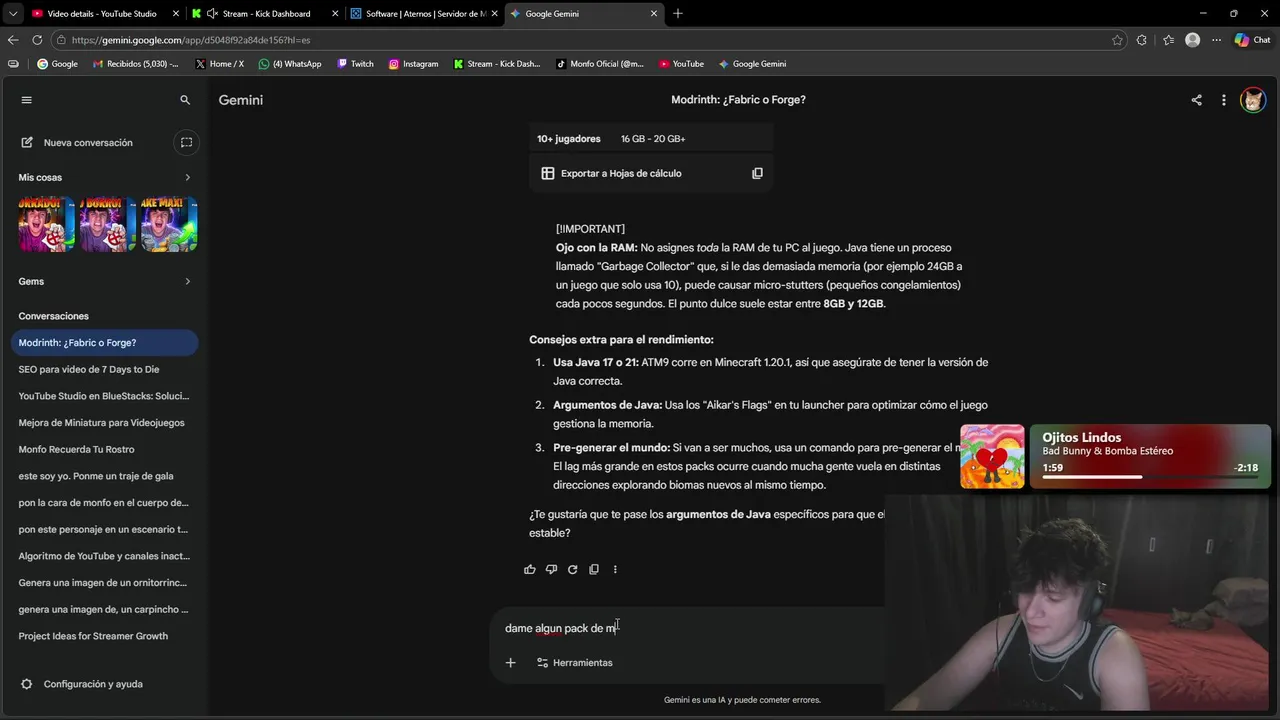Reload the current page

point(37,40)
